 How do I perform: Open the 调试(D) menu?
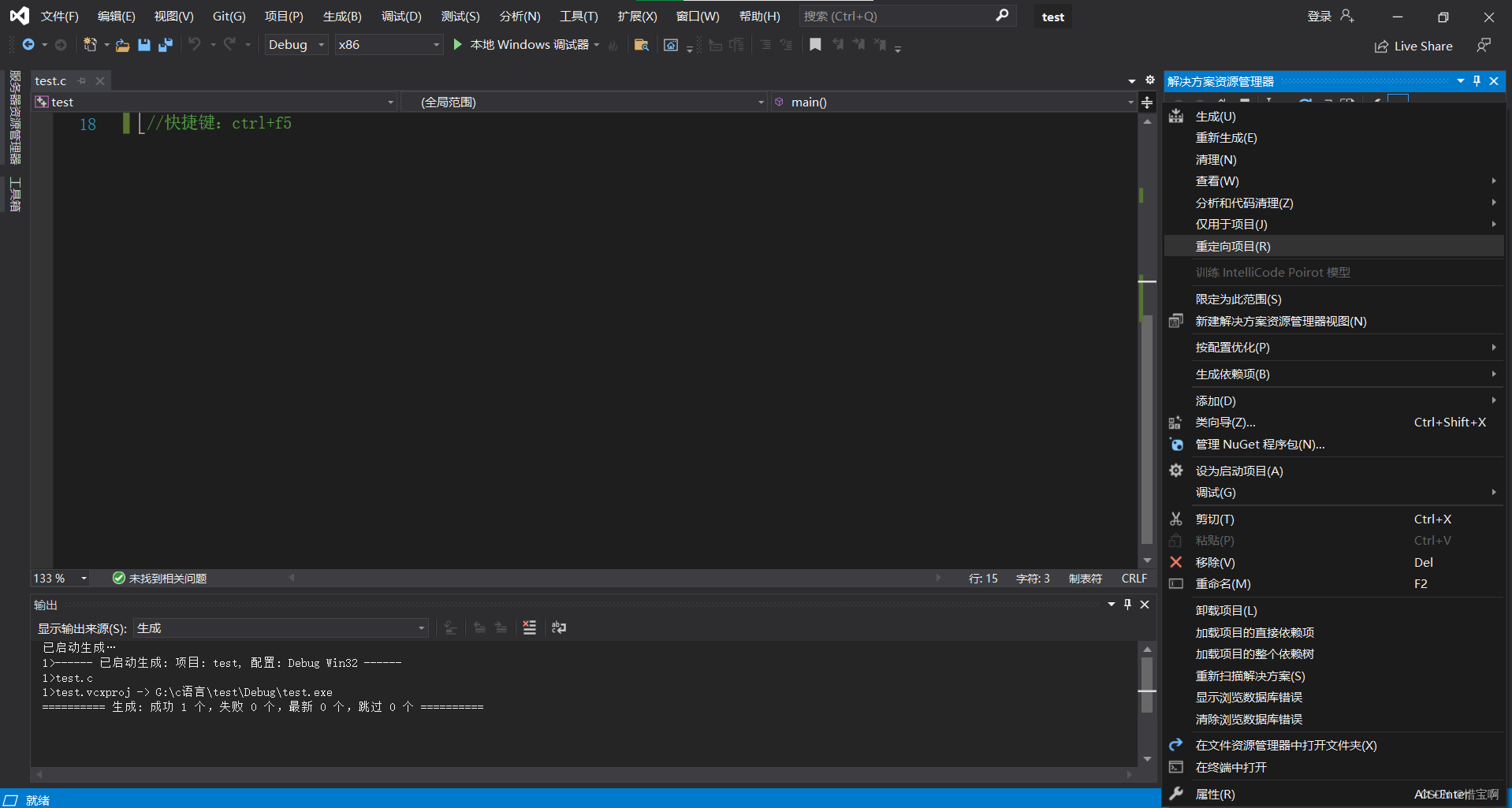tap(401, 17)
